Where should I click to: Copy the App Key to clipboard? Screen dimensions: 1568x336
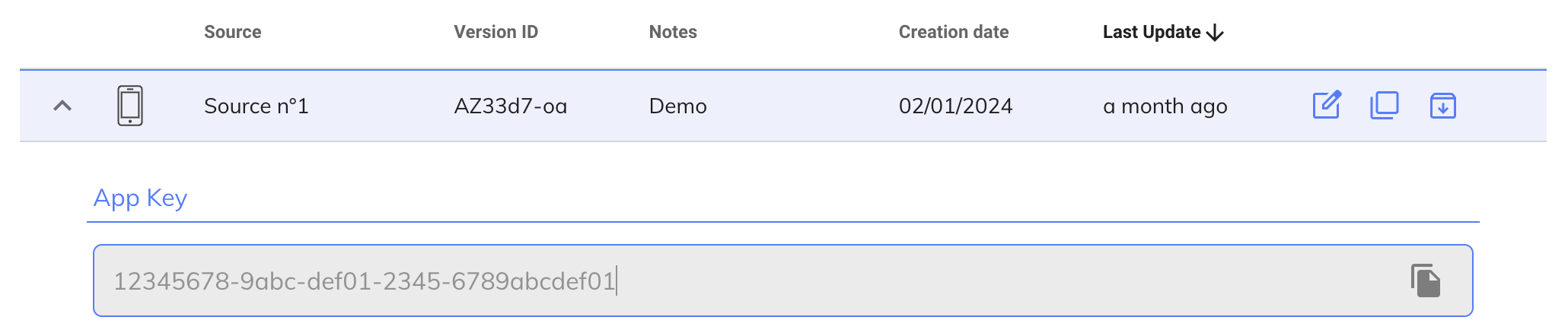1425,281
